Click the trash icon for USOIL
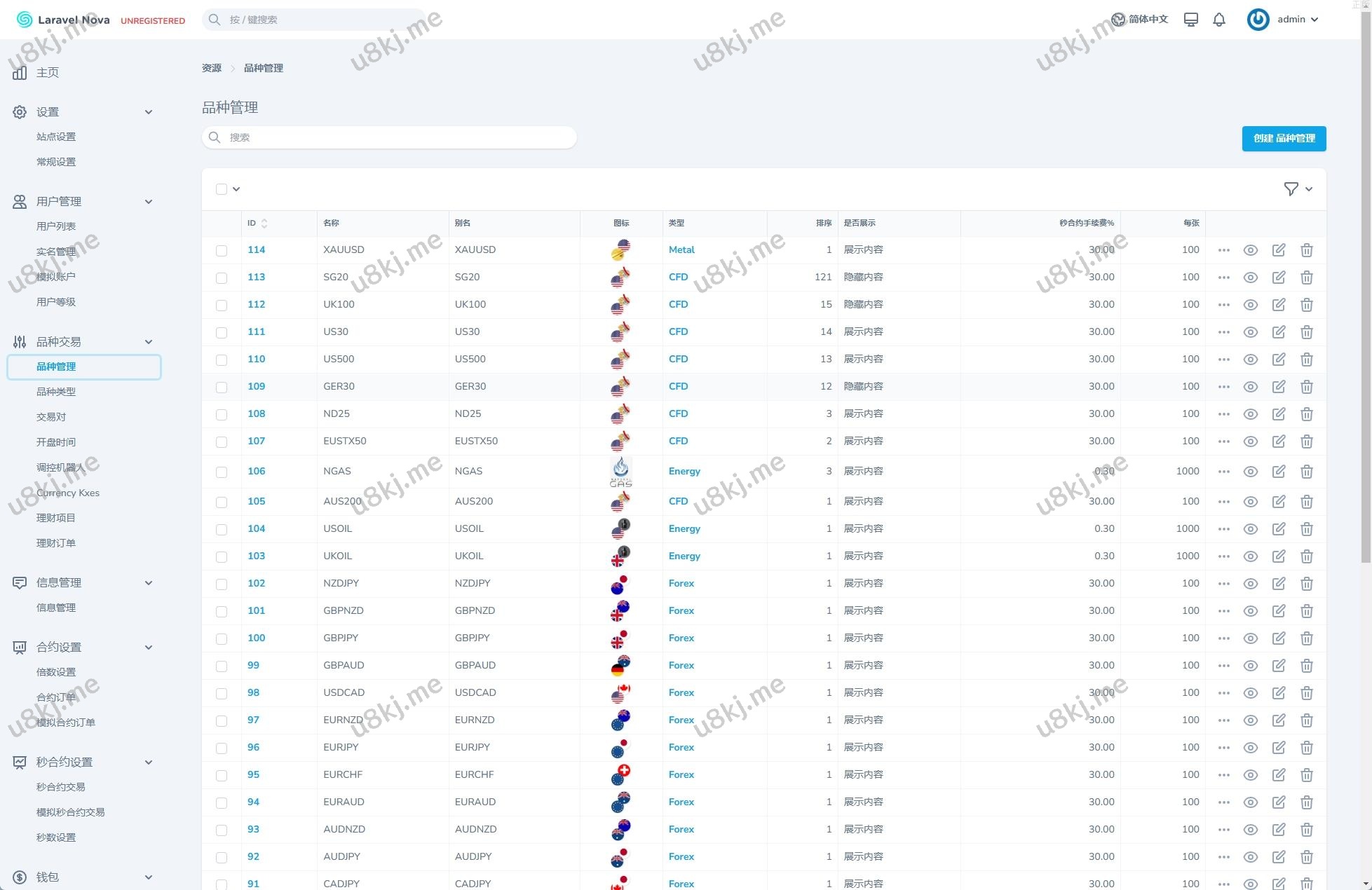Screen dimensions: 1372x890 tap(1307, 529)
